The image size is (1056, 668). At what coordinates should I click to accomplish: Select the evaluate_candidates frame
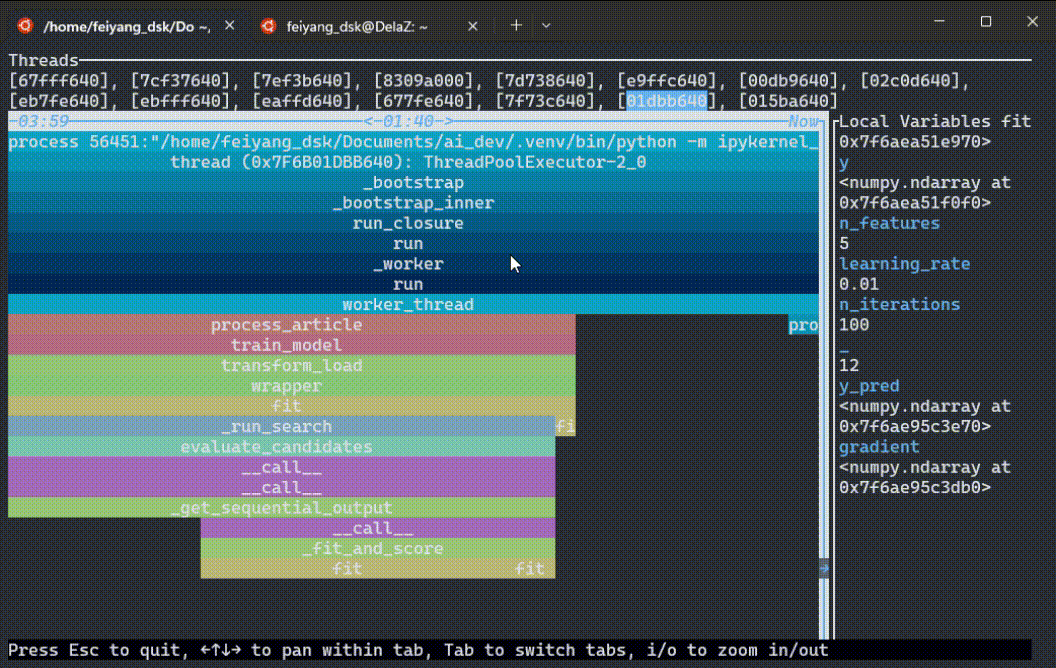[x=276, y=447]
